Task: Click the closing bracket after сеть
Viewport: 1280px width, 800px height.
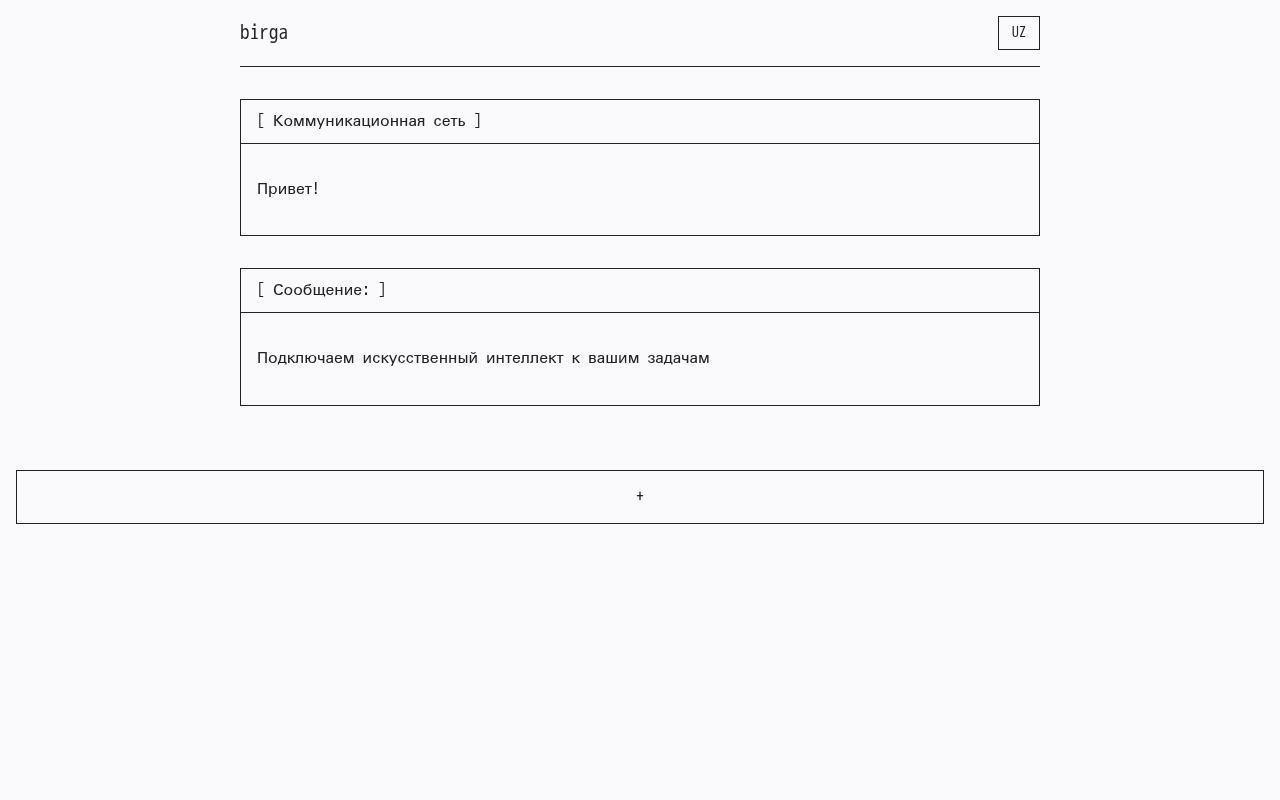Action: 478,121
